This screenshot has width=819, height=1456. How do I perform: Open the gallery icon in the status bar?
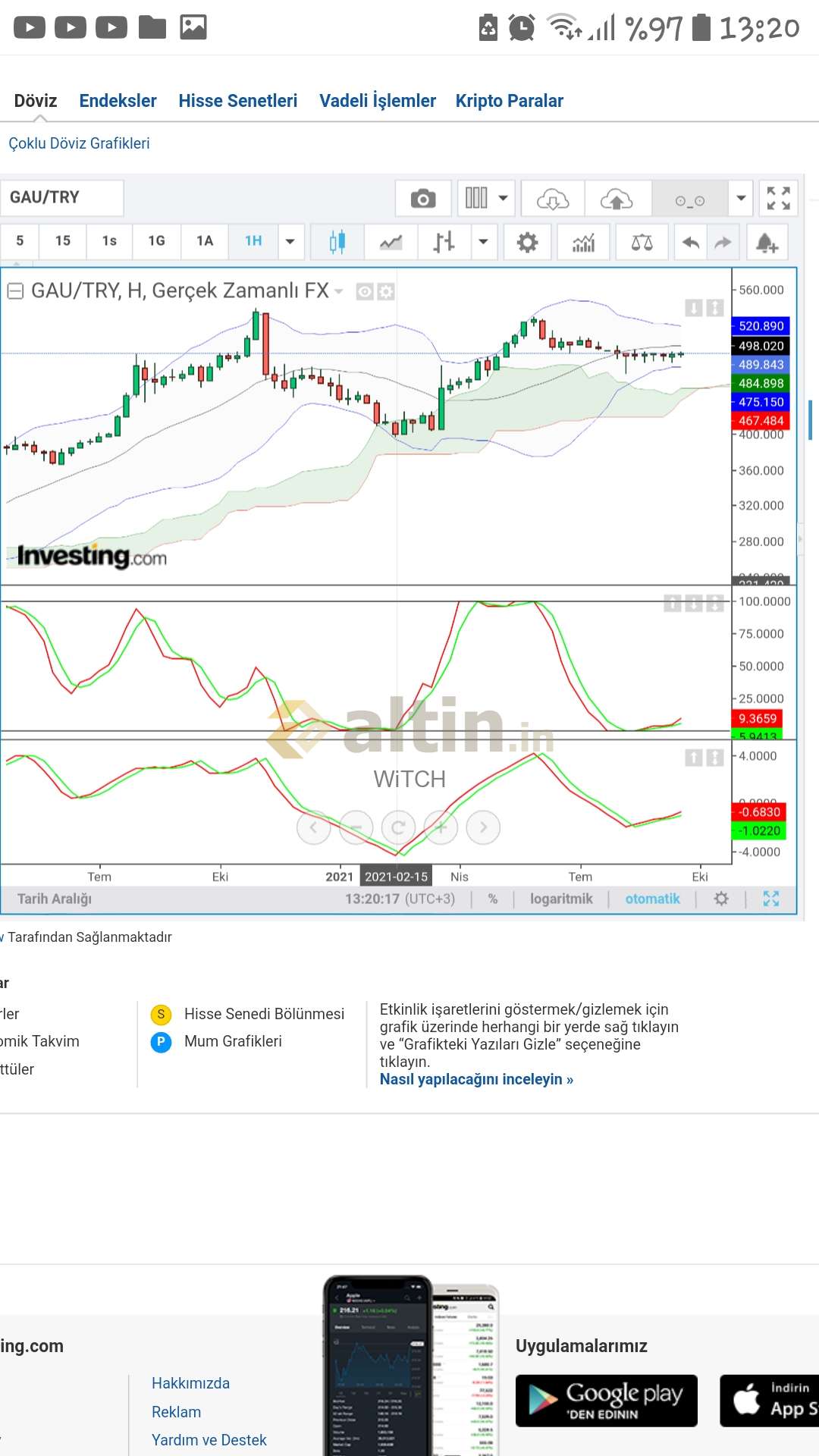point(193,27)
